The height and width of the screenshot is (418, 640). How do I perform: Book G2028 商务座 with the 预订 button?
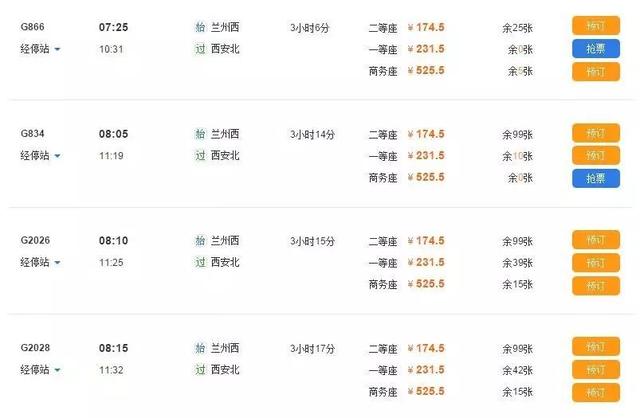596,393
